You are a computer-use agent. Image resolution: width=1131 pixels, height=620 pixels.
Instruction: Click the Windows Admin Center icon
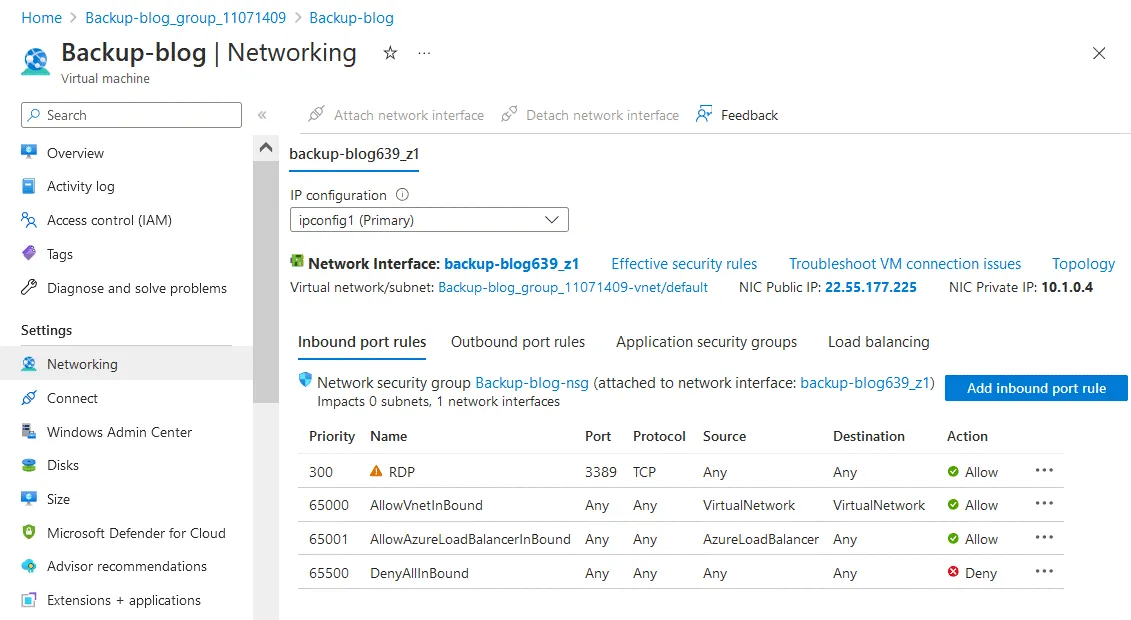[29, 432]
